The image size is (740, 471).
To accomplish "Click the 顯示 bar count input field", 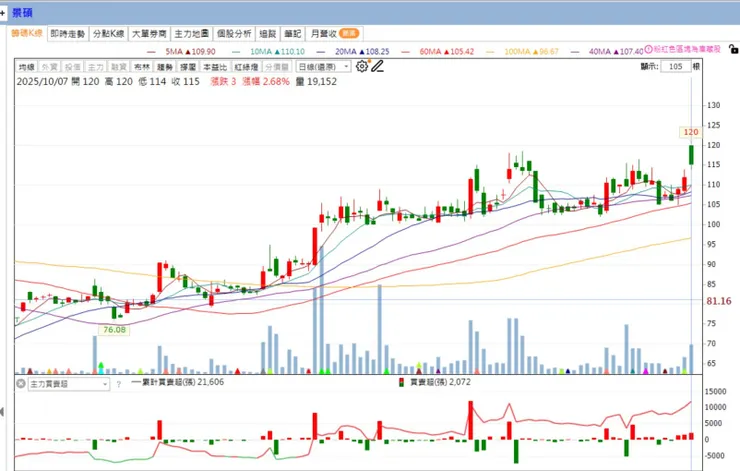I will coord(675,67).
